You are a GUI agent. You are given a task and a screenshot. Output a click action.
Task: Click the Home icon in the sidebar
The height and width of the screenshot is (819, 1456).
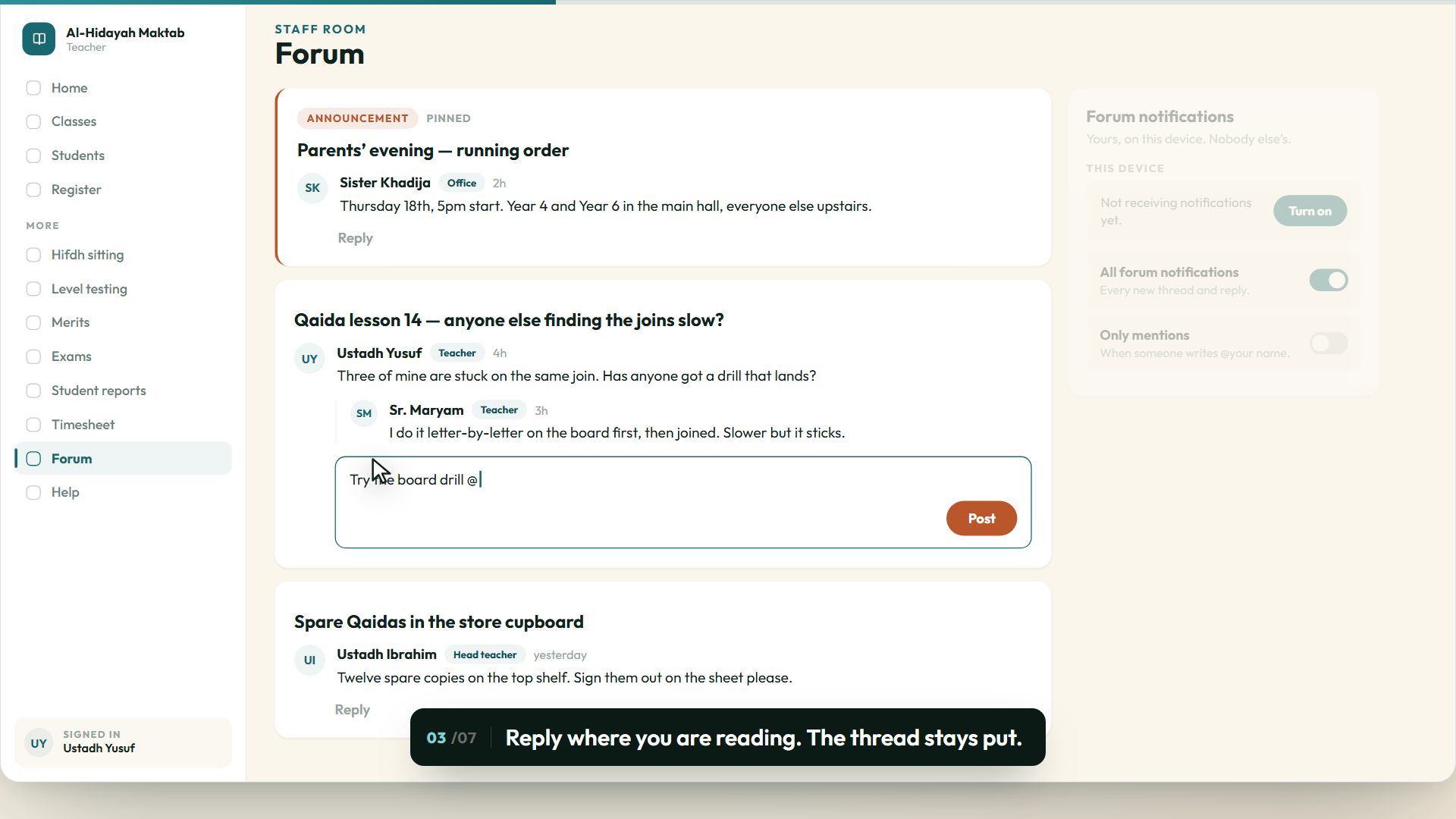coord(33,88)
